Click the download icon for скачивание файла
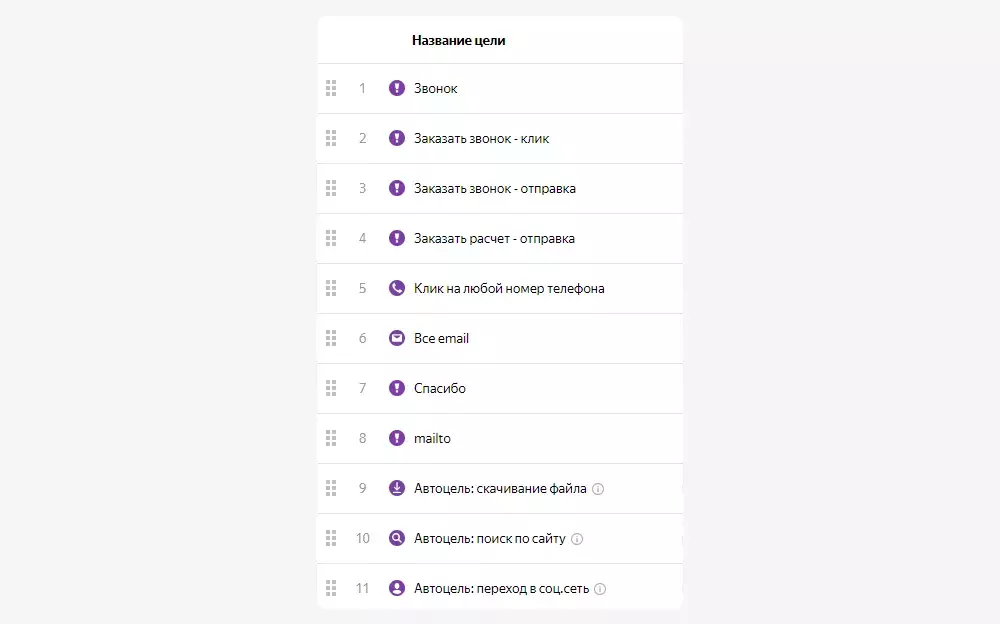 click(397, 488)
